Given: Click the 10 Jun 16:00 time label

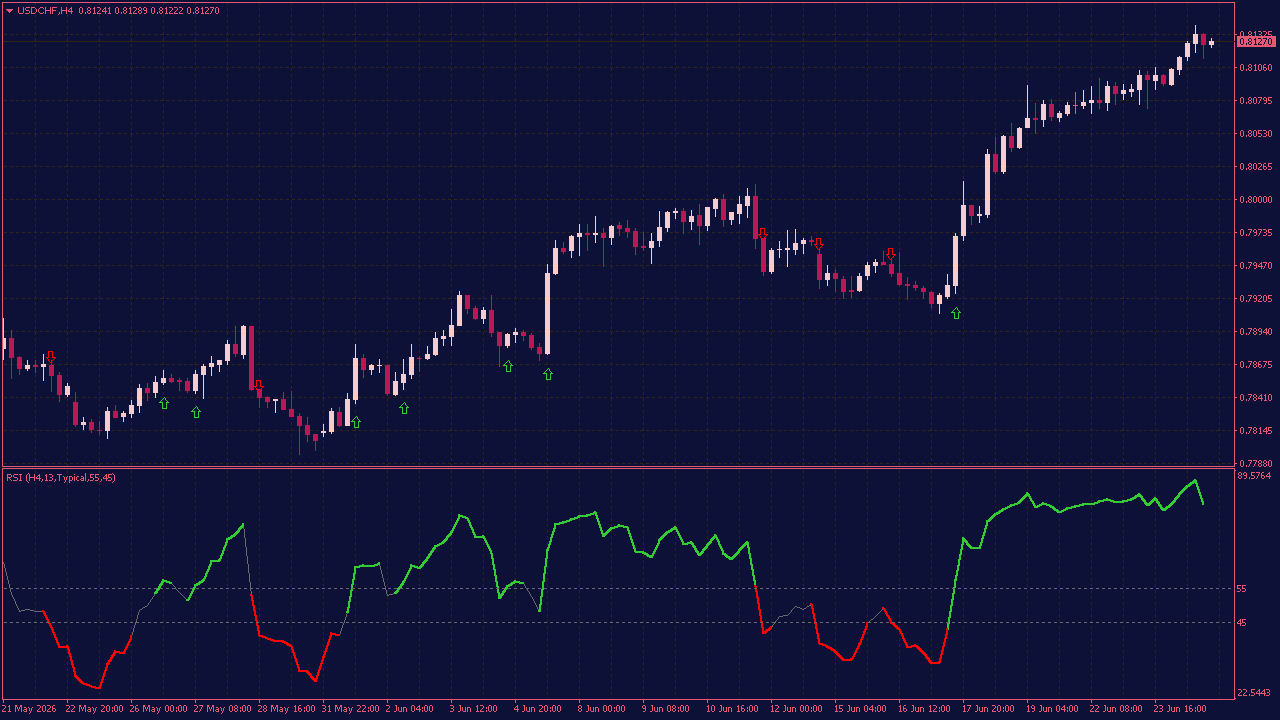Looking at the screenshot, I should 732,709.
